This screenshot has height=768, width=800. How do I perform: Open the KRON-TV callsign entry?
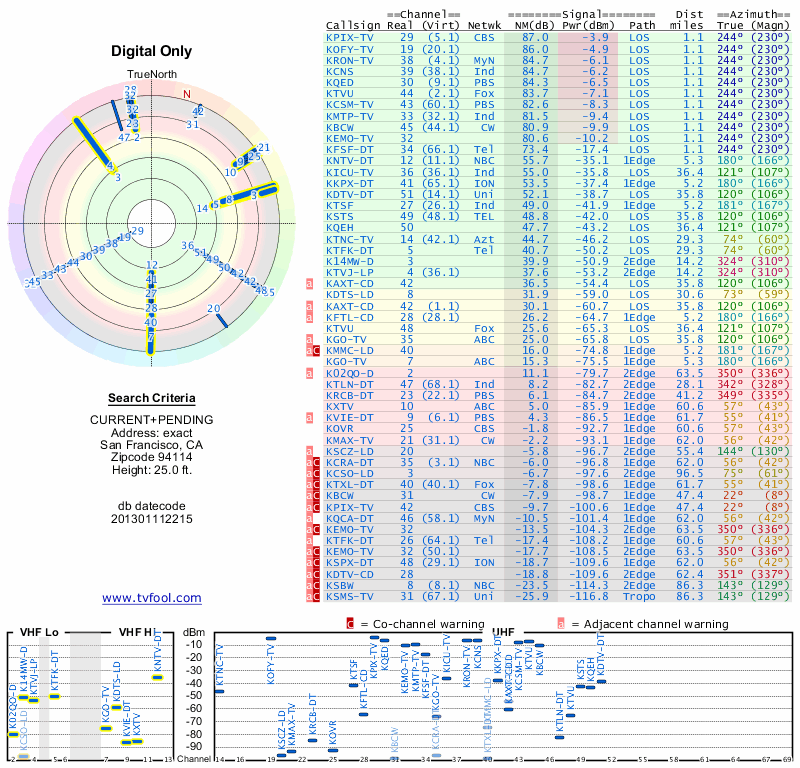click(x=349, y=61)
